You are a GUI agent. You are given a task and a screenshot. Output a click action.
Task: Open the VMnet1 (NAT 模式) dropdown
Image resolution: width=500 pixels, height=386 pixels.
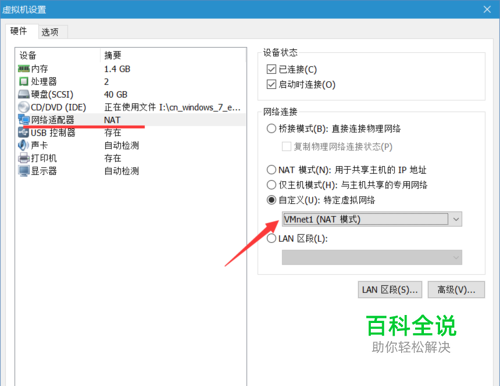point(372,219)
